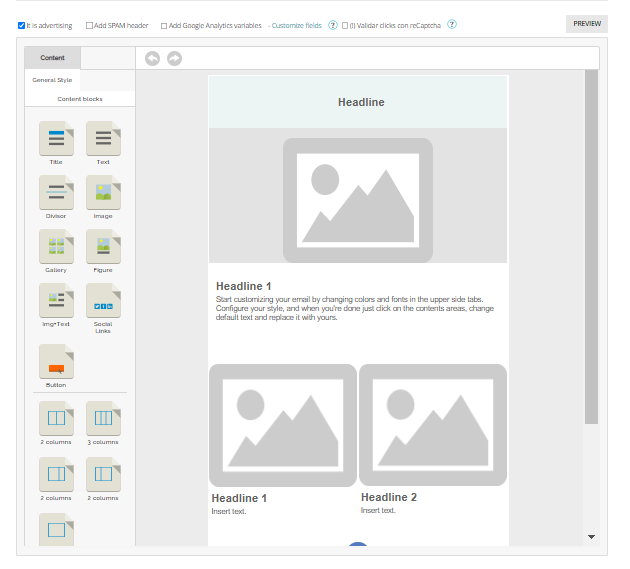This screenshot has height=569, width=630.
Task: Open the Content tab
Action: [52, 58]
